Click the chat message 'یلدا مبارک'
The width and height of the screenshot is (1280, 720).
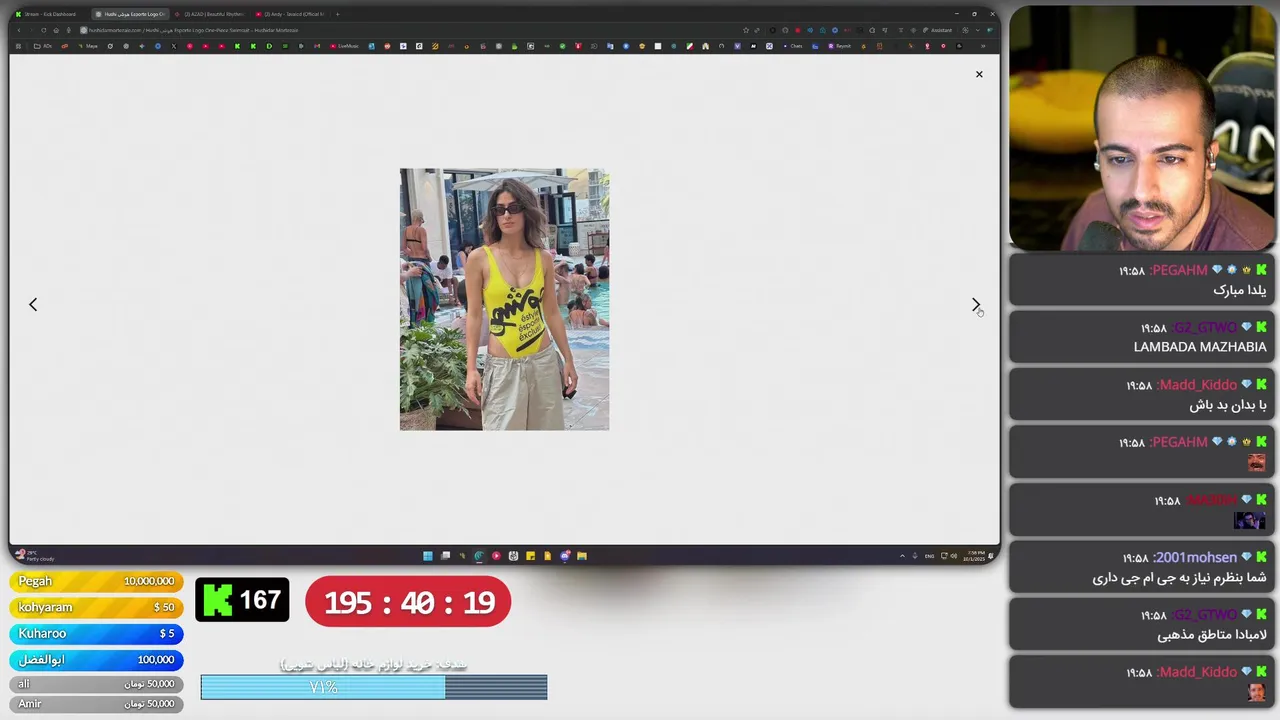click(1240, 290)
